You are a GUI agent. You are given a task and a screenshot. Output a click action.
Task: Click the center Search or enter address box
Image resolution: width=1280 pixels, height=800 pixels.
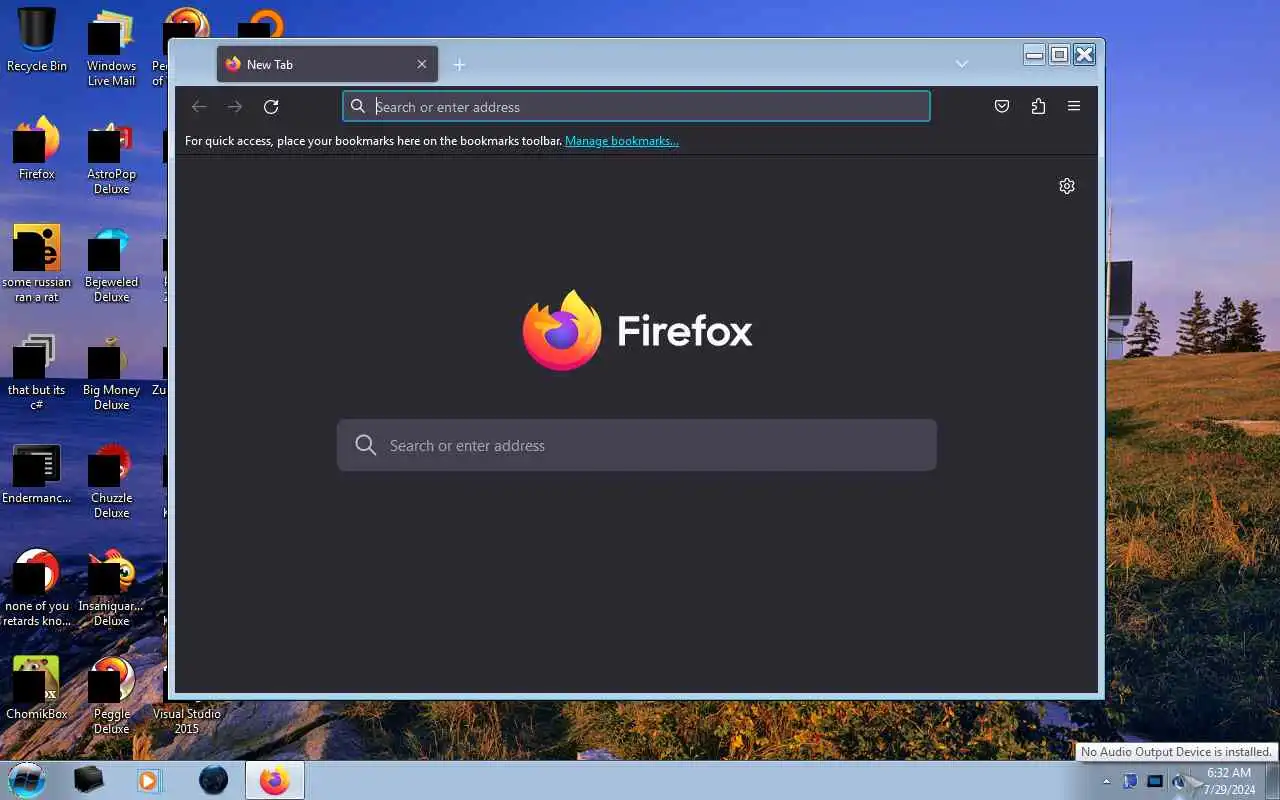(x=637, y=445)
